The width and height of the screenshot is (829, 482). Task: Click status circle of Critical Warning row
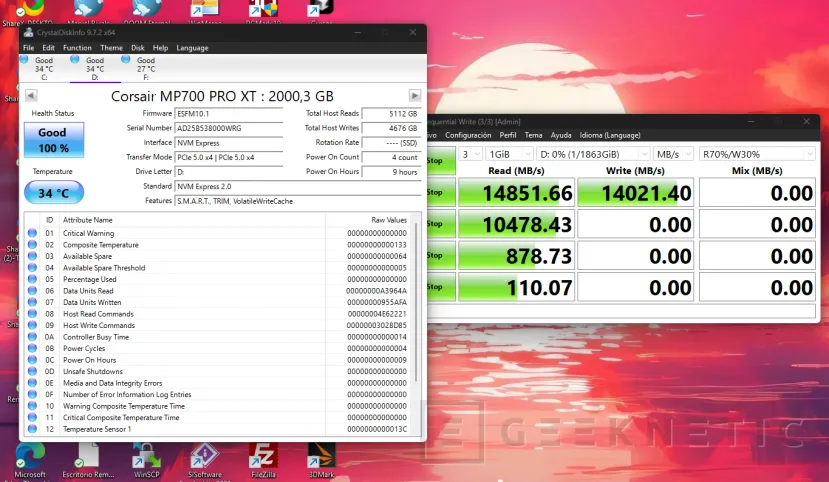pos(32,233)
